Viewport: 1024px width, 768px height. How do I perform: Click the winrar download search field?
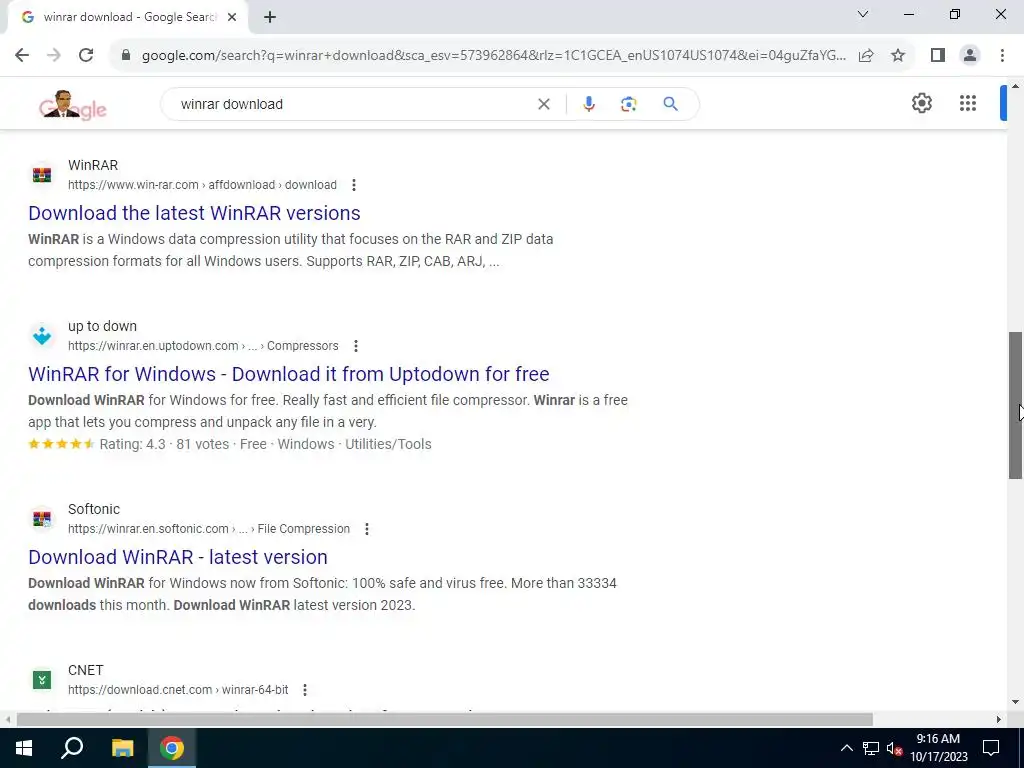tap(353, 104)
